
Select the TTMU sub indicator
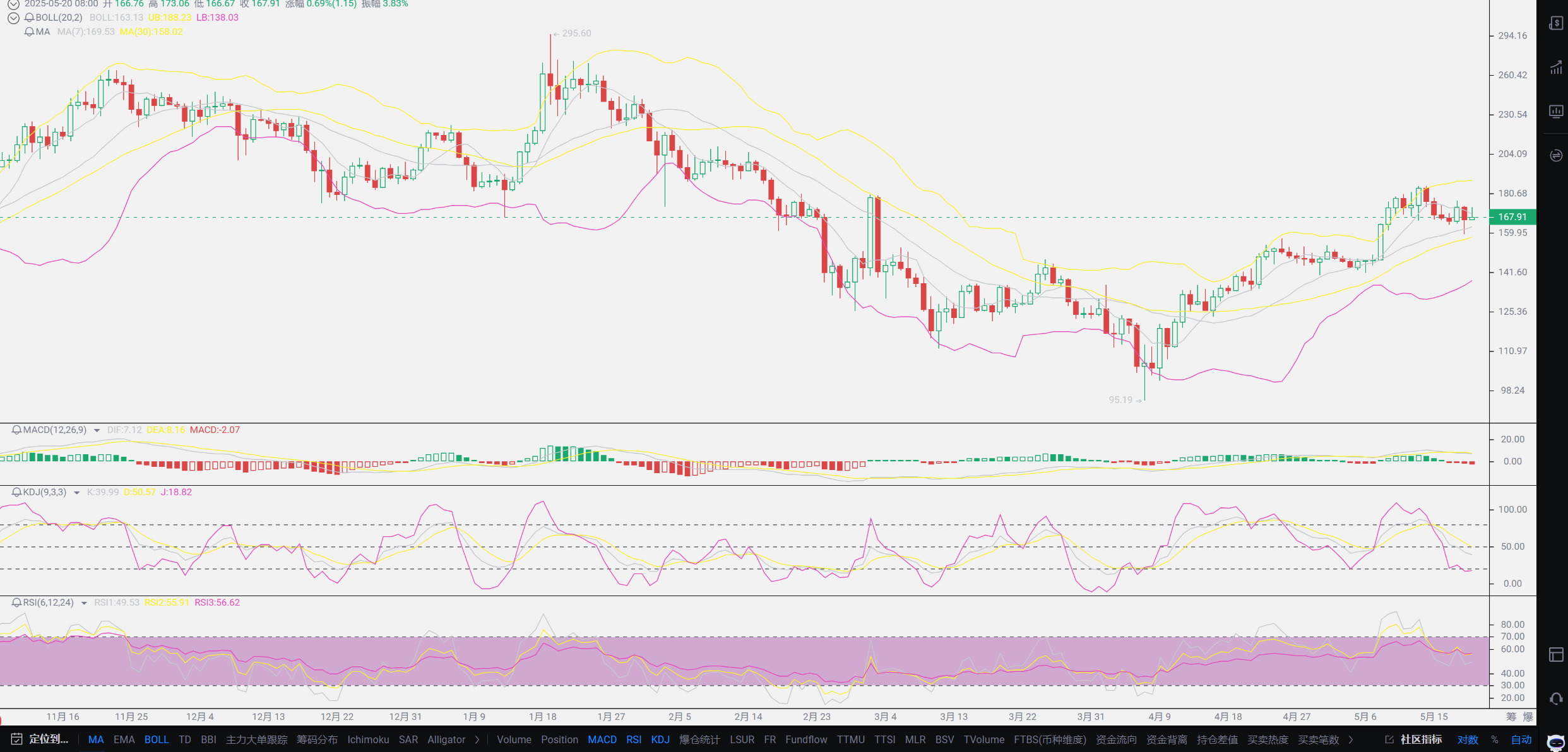pyautogui.click(x=851, y=739)
